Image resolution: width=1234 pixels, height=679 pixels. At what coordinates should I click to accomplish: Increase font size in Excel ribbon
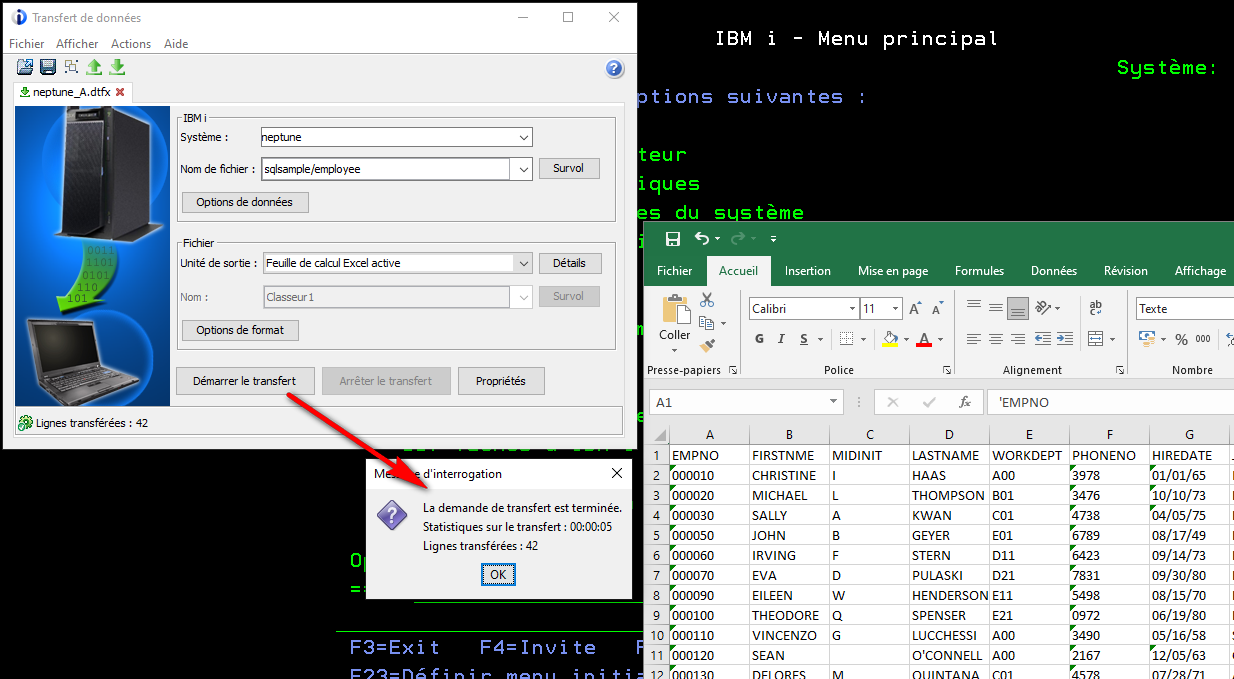coord(916,309)
